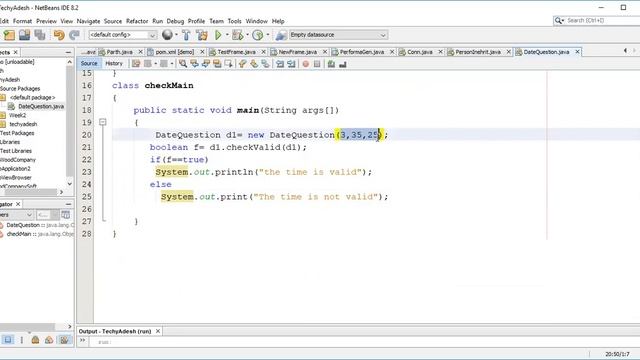This screenshot has width=640, height=360.
Task: Click the Clean and Build icon
Action: (x=202, y=35)
